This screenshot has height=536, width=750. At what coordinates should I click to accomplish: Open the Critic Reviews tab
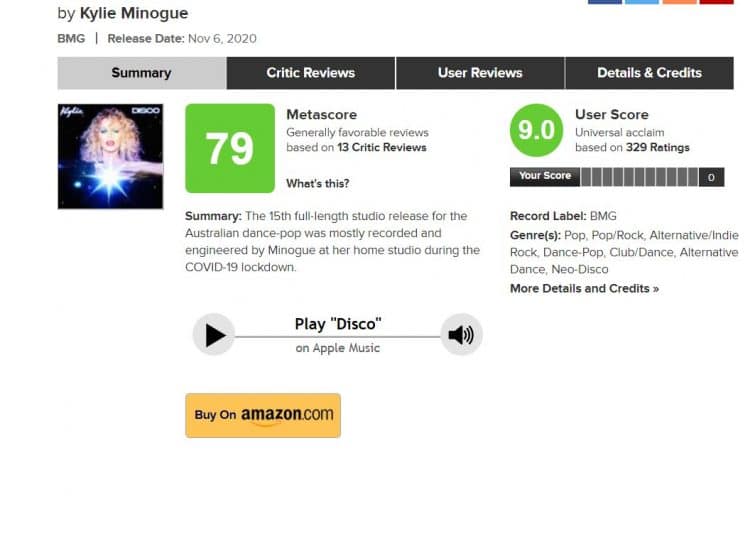click(x=311, y=73)
